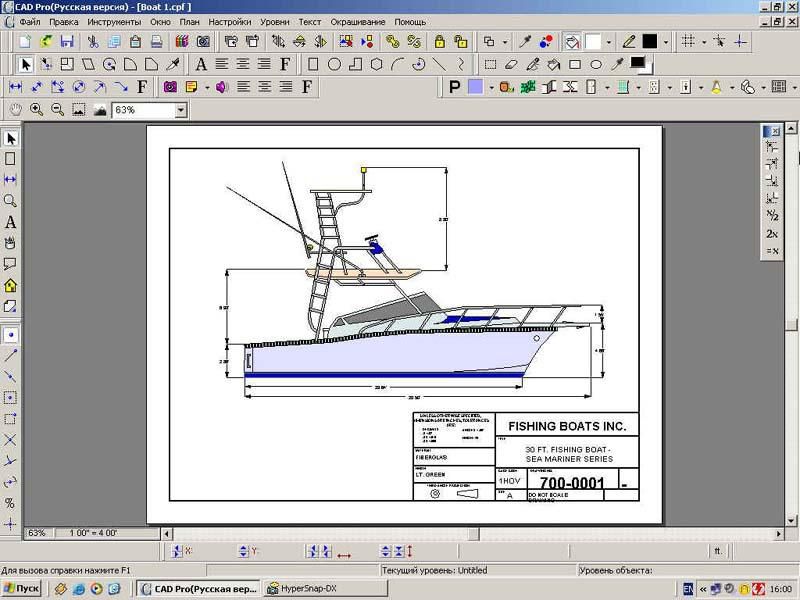Toggle the padlock lock button
This screenshot has height=600, width=800.
point(440,42)
